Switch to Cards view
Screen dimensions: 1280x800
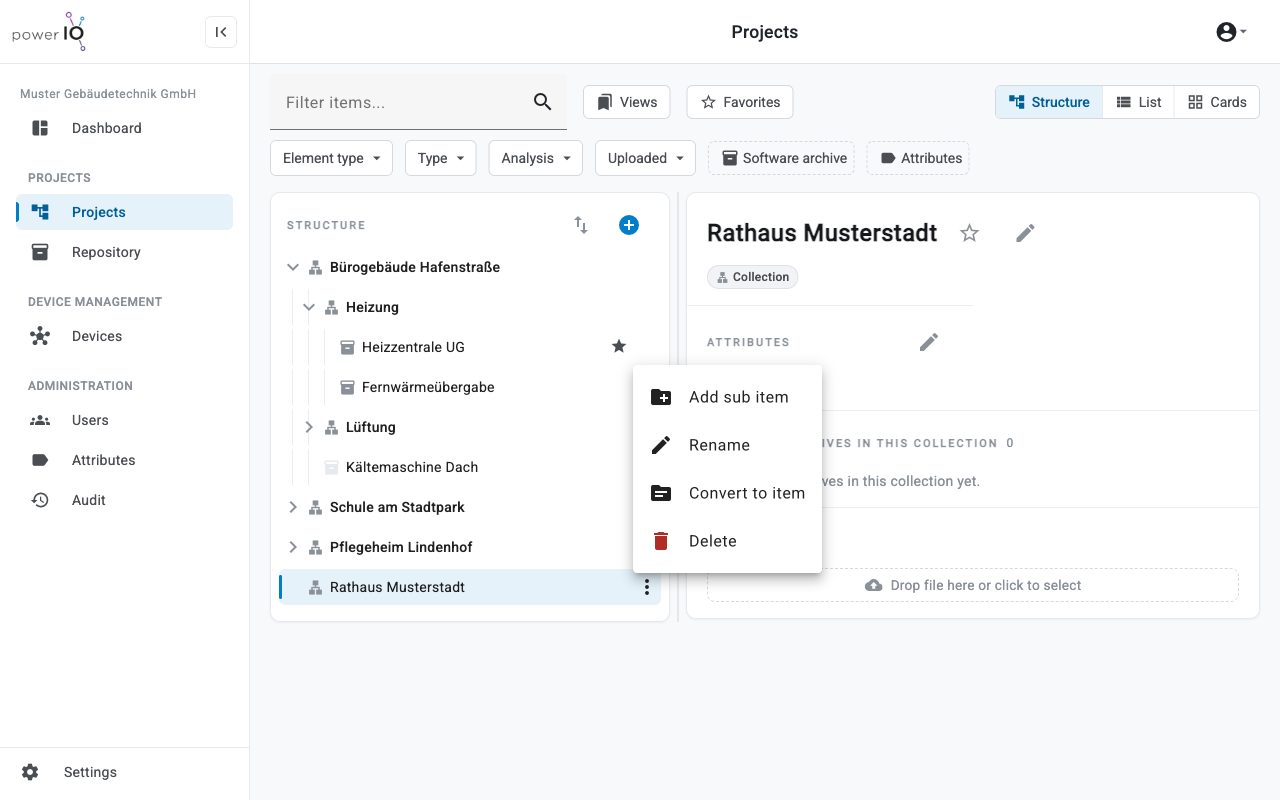point(1217,102)
